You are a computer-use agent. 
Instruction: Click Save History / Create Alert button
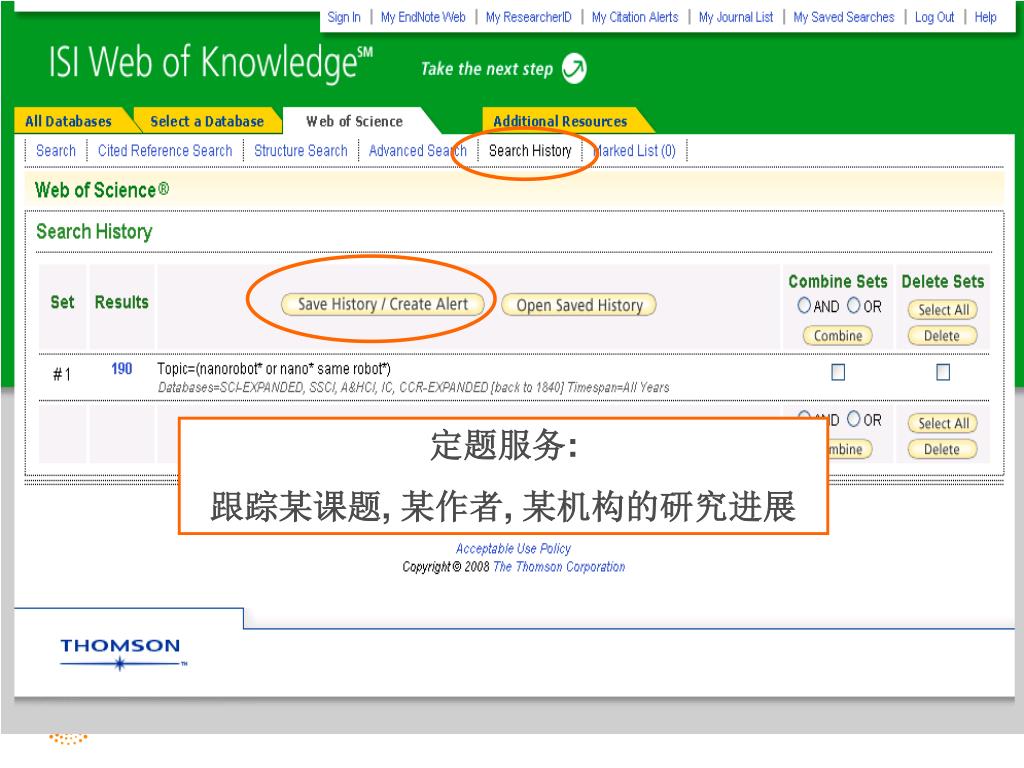(x=383, y=304)
